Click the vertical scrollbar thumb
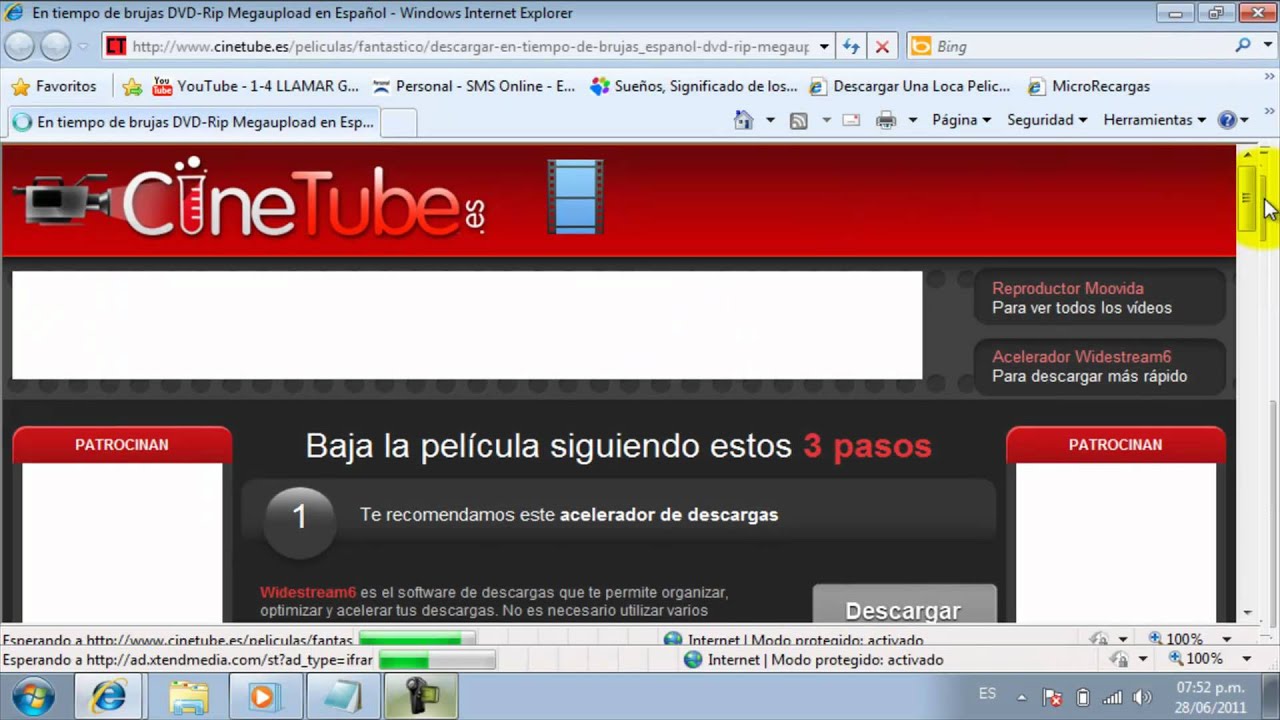This screenshot has width=1280, height=720. (1247, 197)
